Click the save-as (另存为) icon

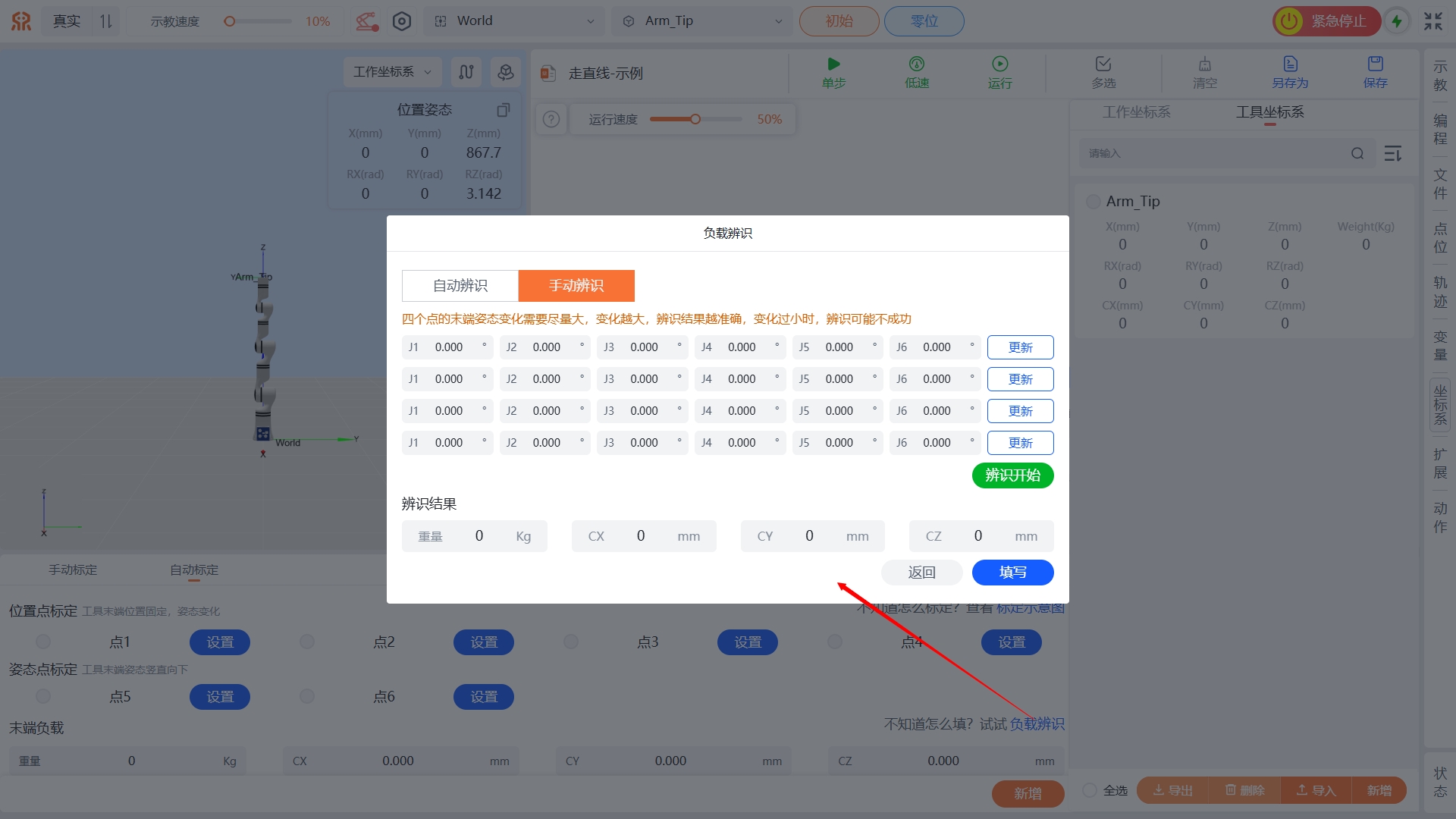pyautogui.click(x=1290, y=64)
